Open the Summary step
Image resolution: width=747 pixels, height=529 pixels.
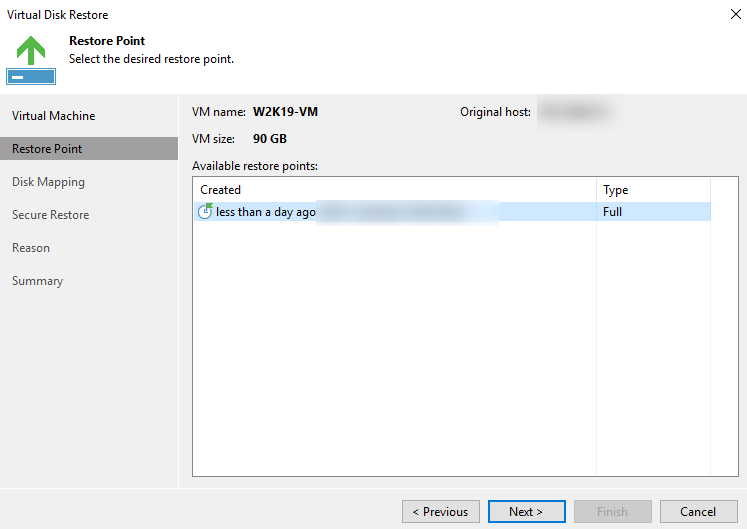pos(37,281)
